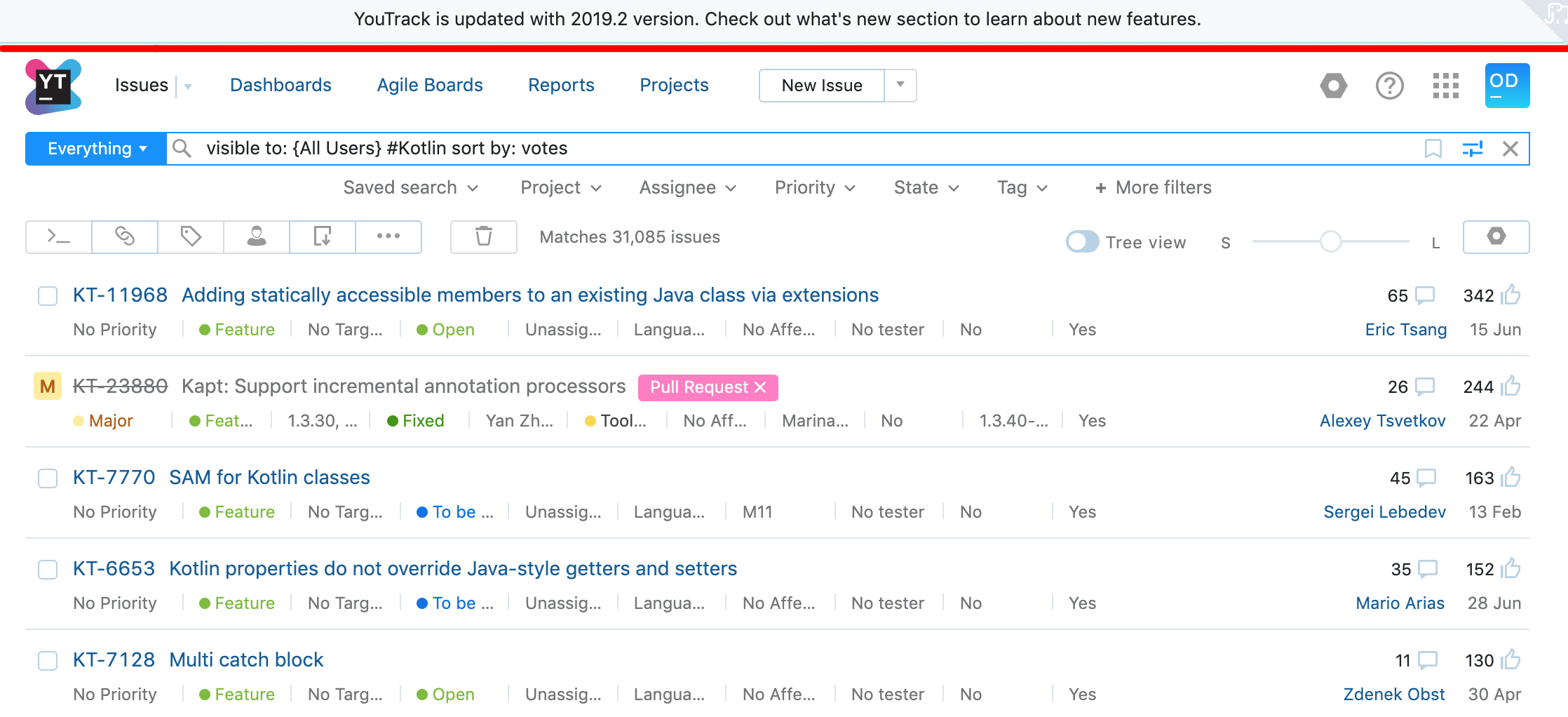Vote thumbs up on KT-7128

click(1511, 659)
